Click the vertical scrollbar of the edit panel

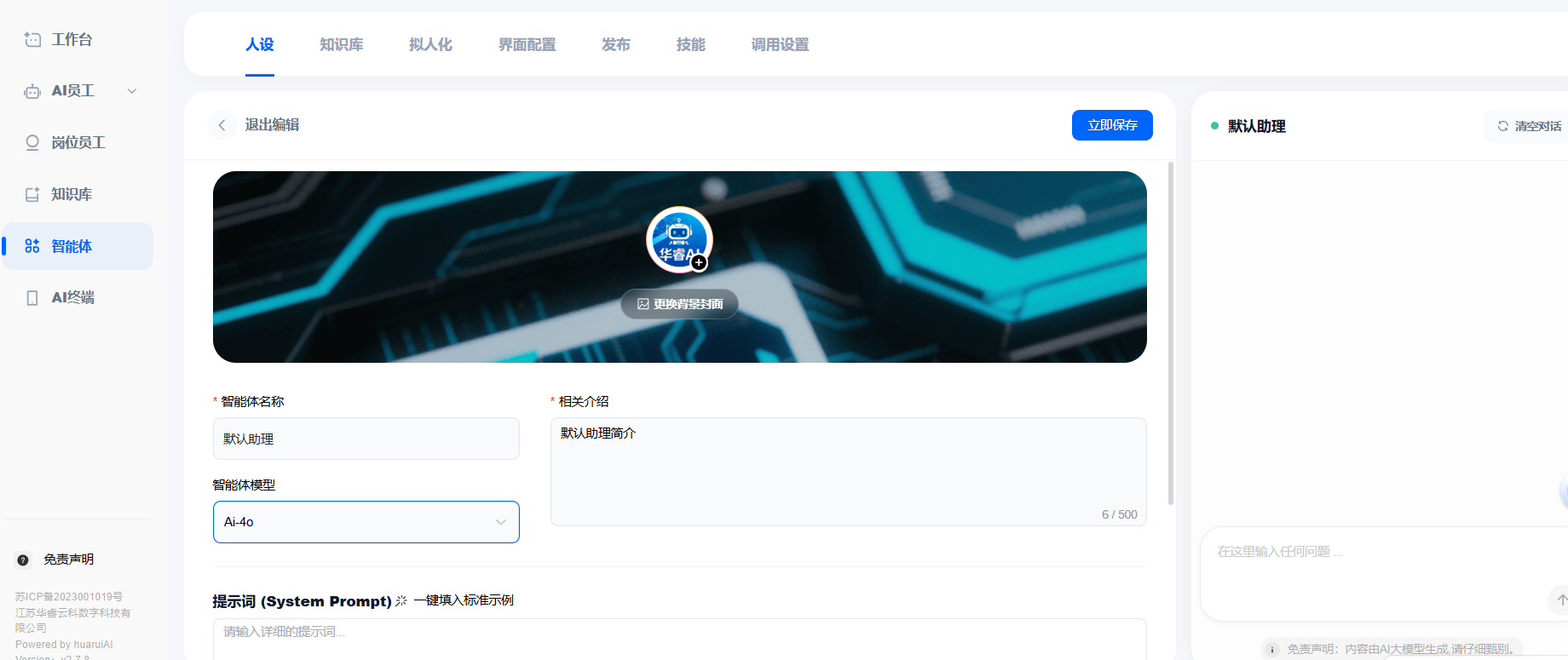1170,332
